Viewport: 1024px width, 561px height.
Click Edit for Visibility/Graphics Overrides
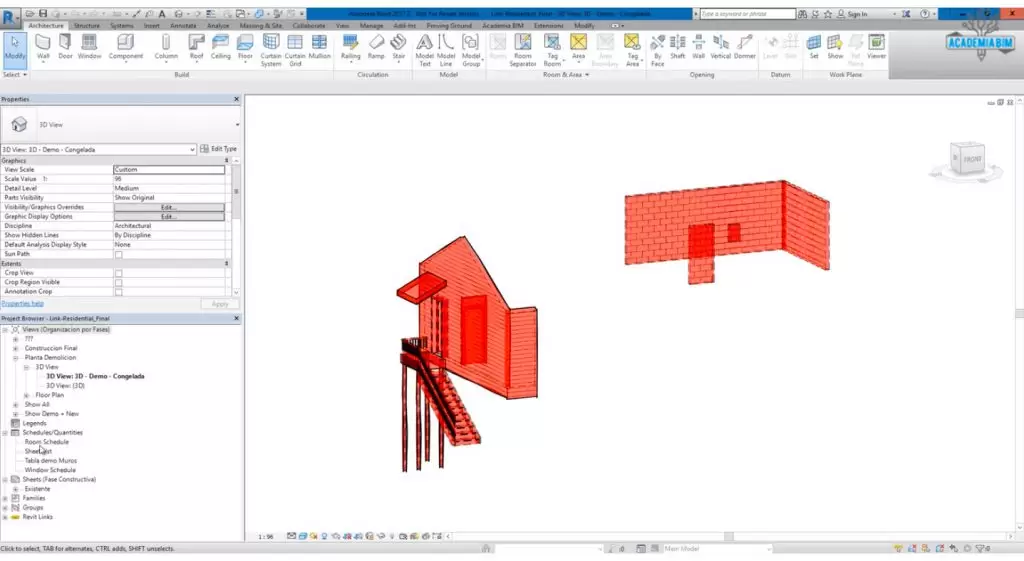pos(168,207)
